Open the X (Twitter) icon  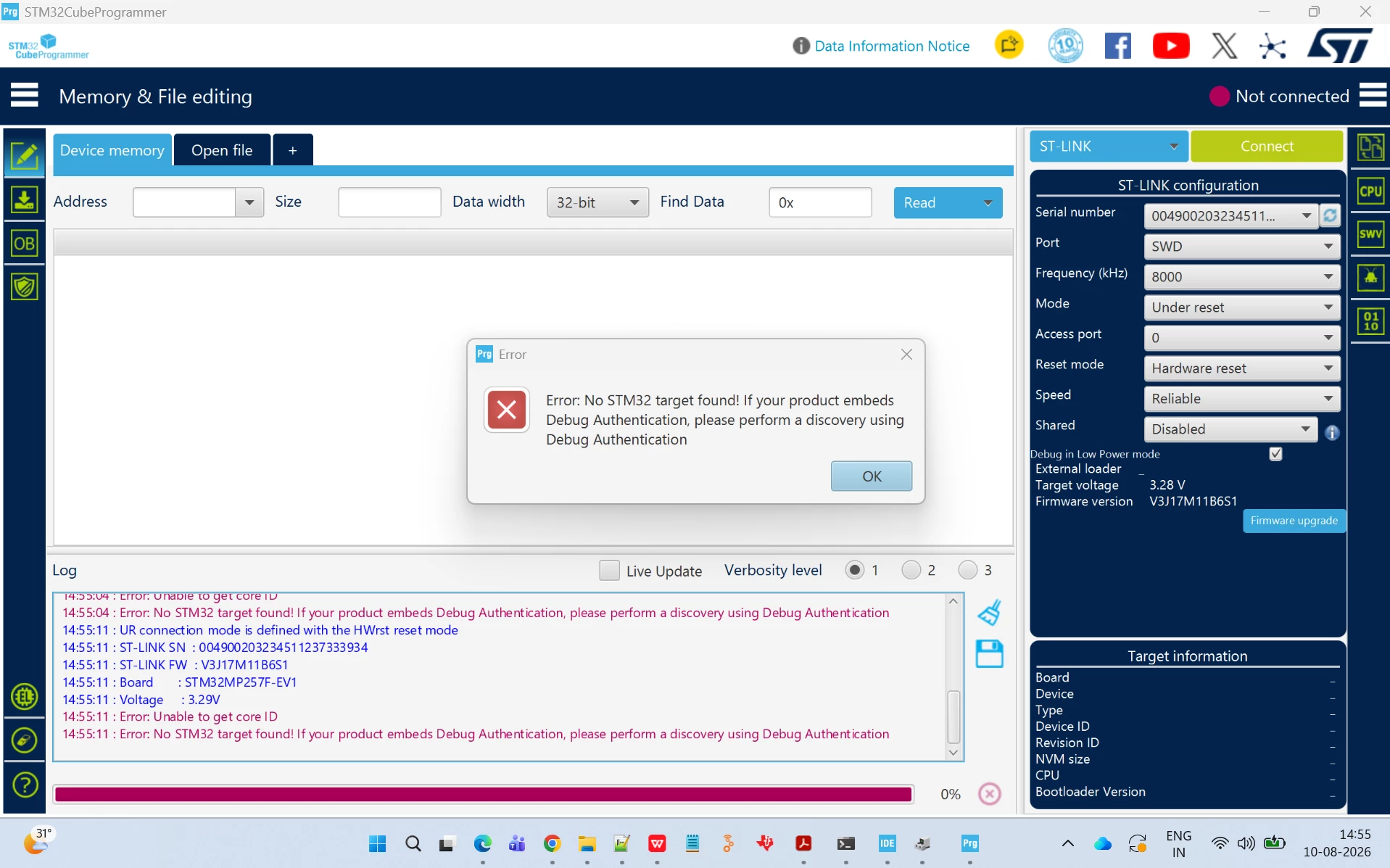(1224, 46)
